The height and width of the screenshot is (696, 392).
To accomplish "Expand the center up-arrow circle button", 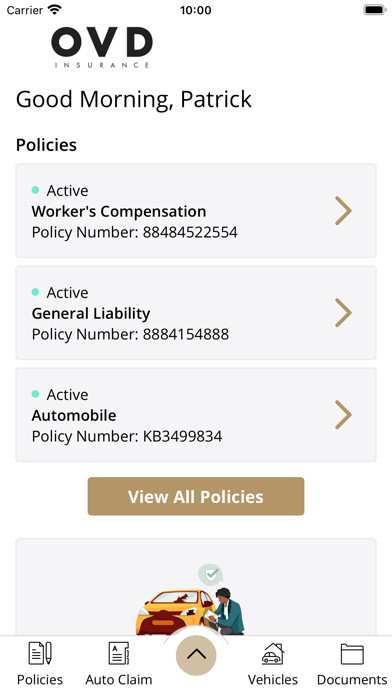I will 196,656.
